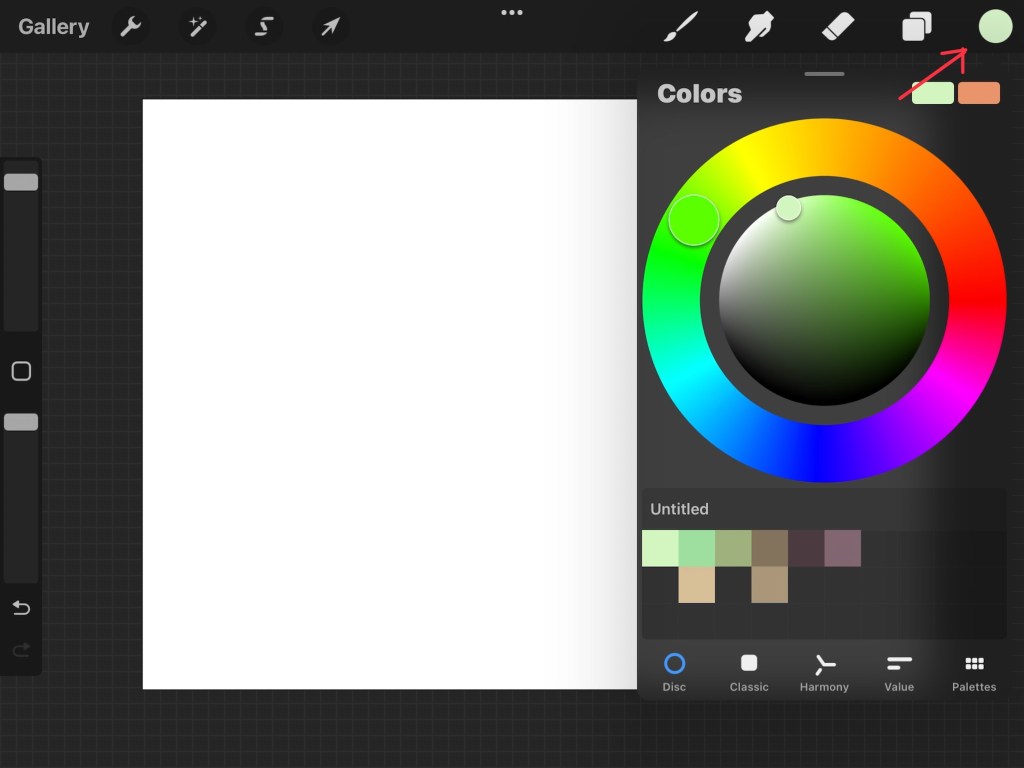Click the active color circle in top bar
This screenshot has height=768, width=1024.
995,27
